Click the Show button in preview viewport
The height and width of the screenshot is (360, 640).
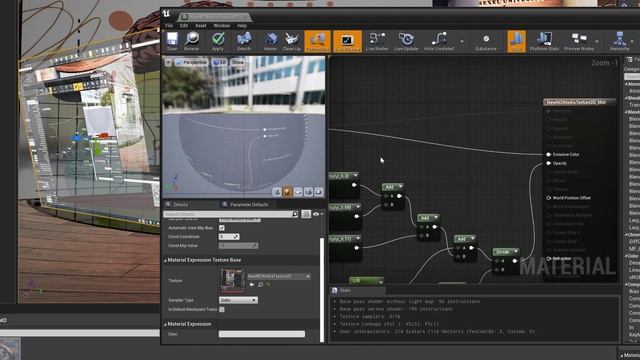click(238, 62)
